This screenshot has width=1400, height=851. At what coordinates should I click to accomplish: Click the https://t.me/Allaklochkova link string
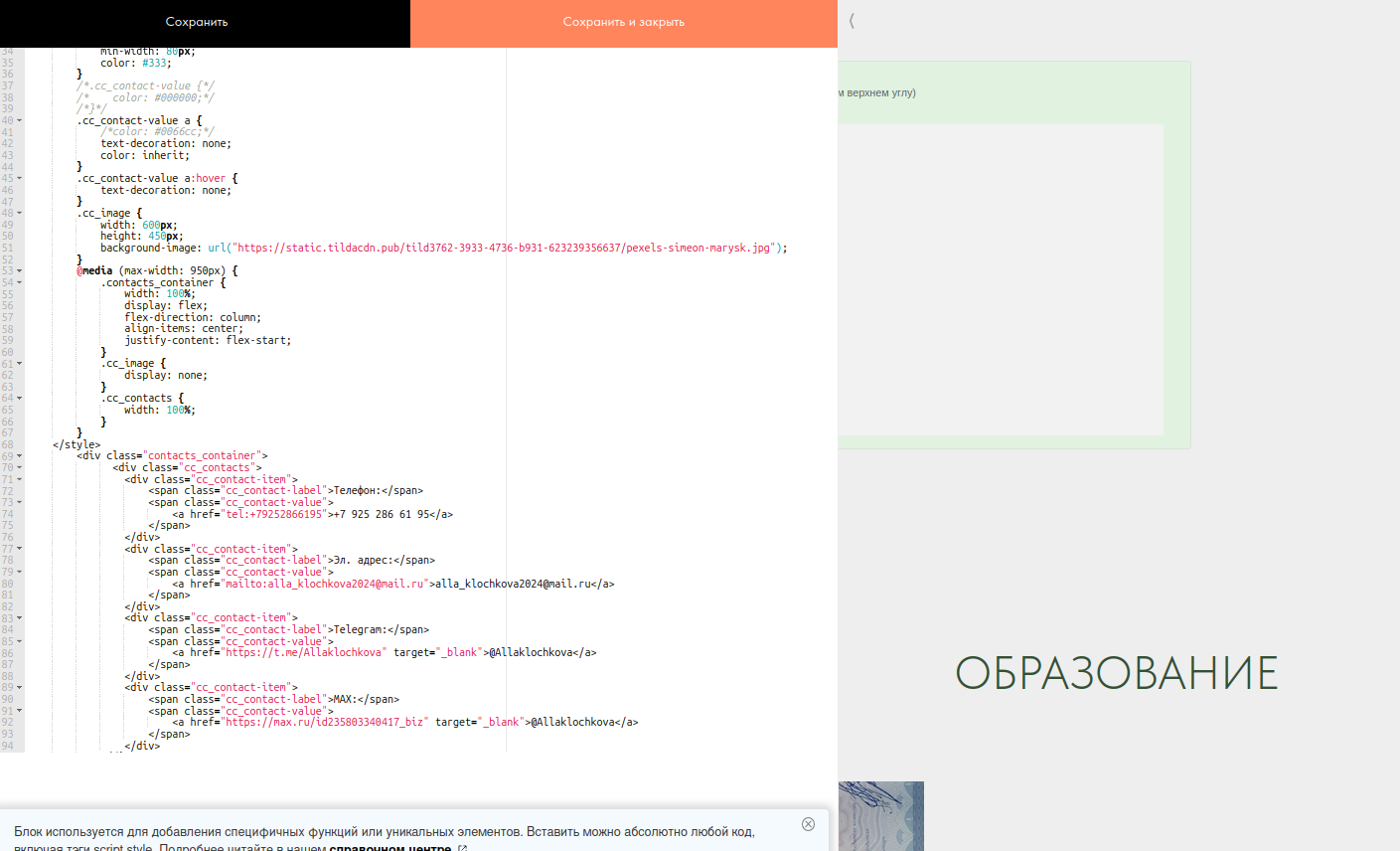coord(303,653)
